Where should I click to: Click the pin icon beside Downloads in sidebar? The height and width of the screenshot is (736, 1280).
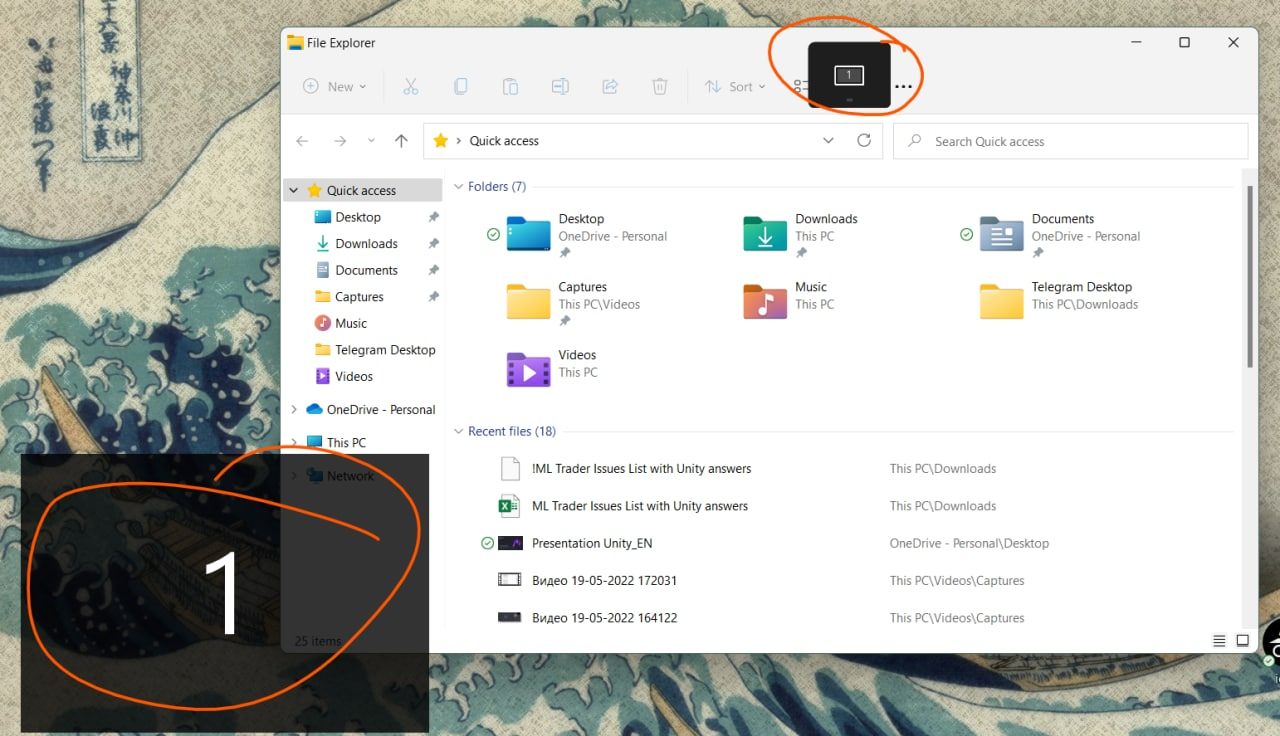433,244
